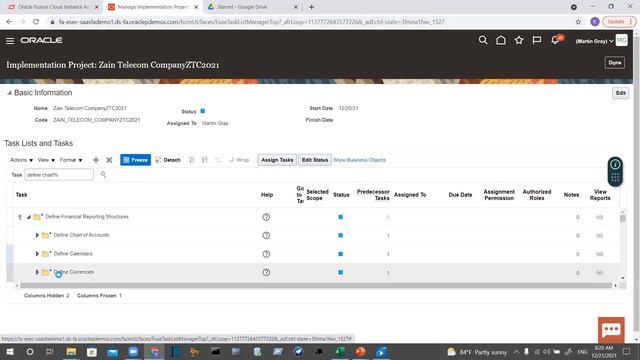Click the vertical scrollbar of task table
This screenshot has width=640, height=360.
(x=622, y=219)
